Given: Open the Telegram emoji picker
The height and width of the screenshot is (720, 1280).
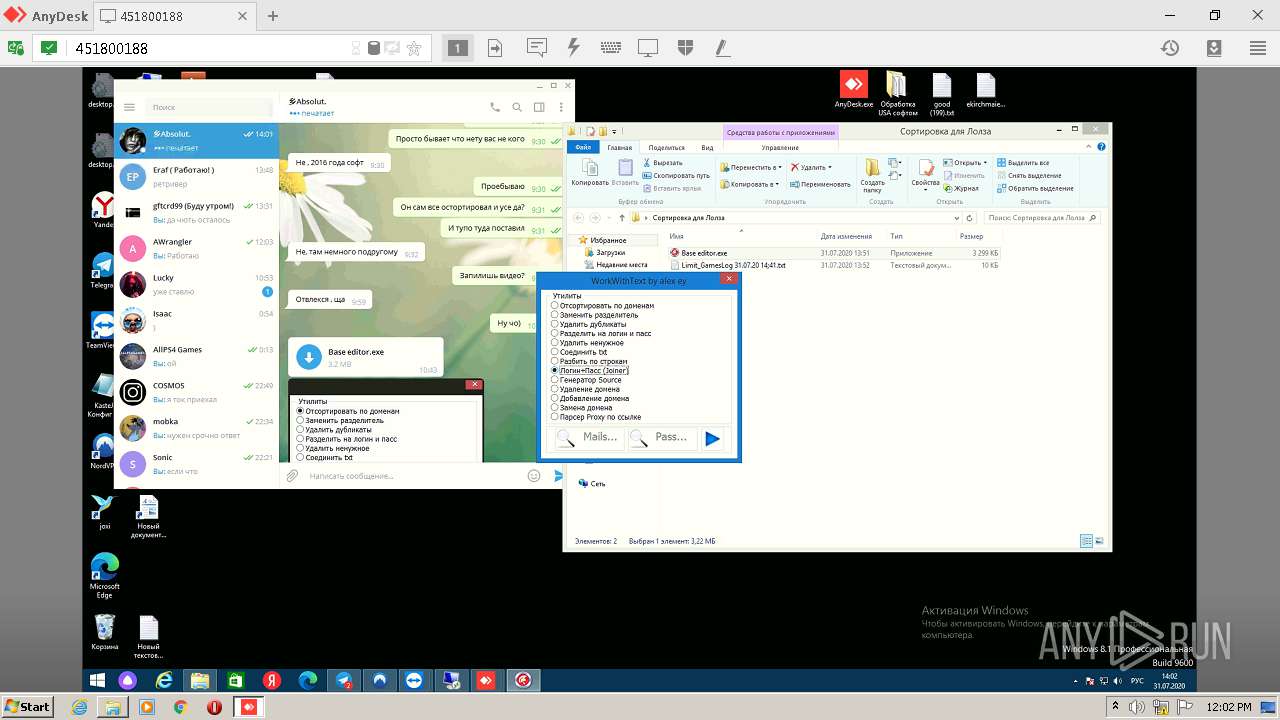Looking at the screenshot, I should (x=534, y=476).
